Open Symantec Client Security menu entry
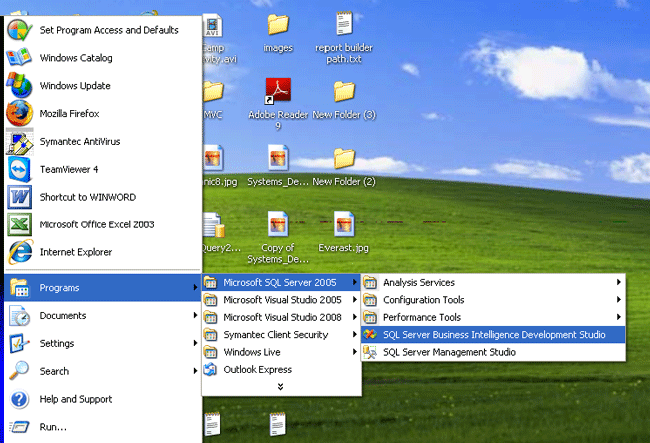This screenshot has width=650, height=443. 281,334
